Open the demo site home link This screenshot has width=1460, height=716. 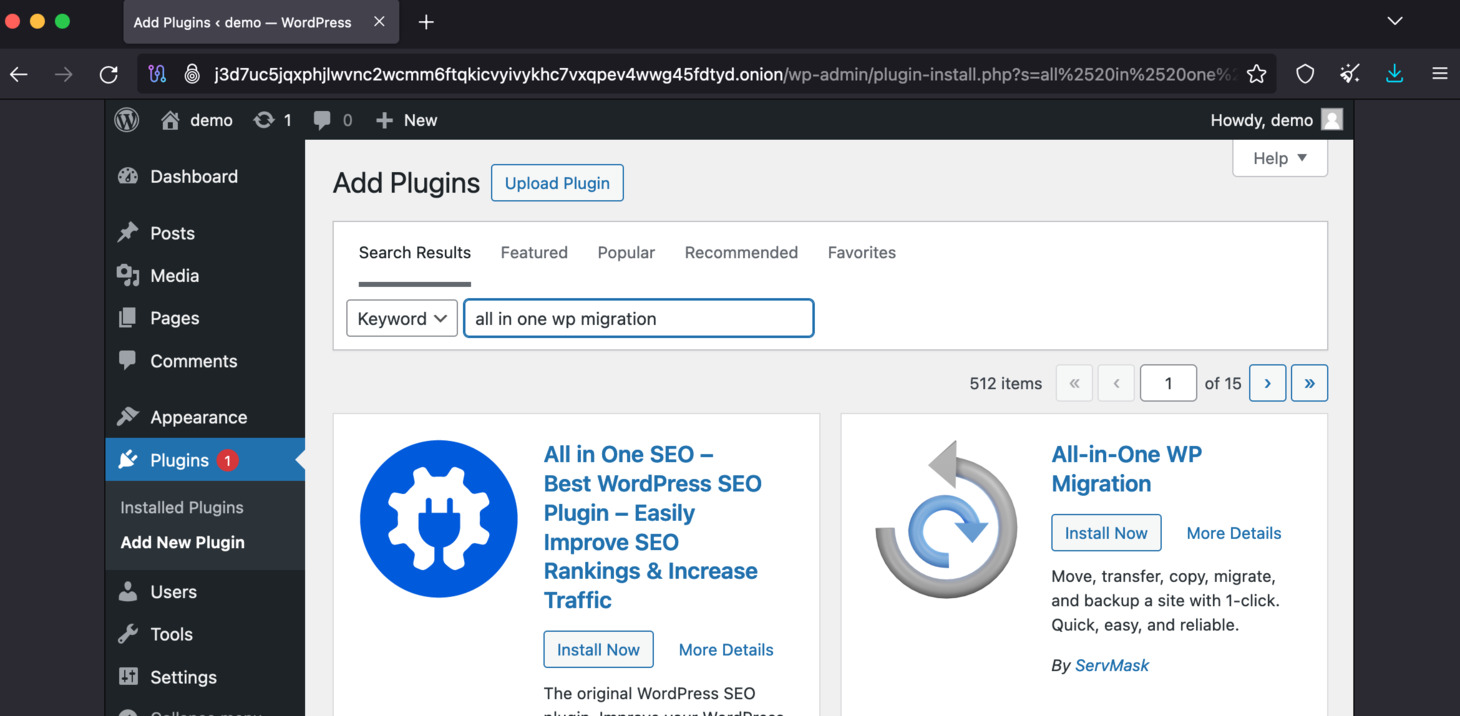pyautogui.click(x=197, y=120)
